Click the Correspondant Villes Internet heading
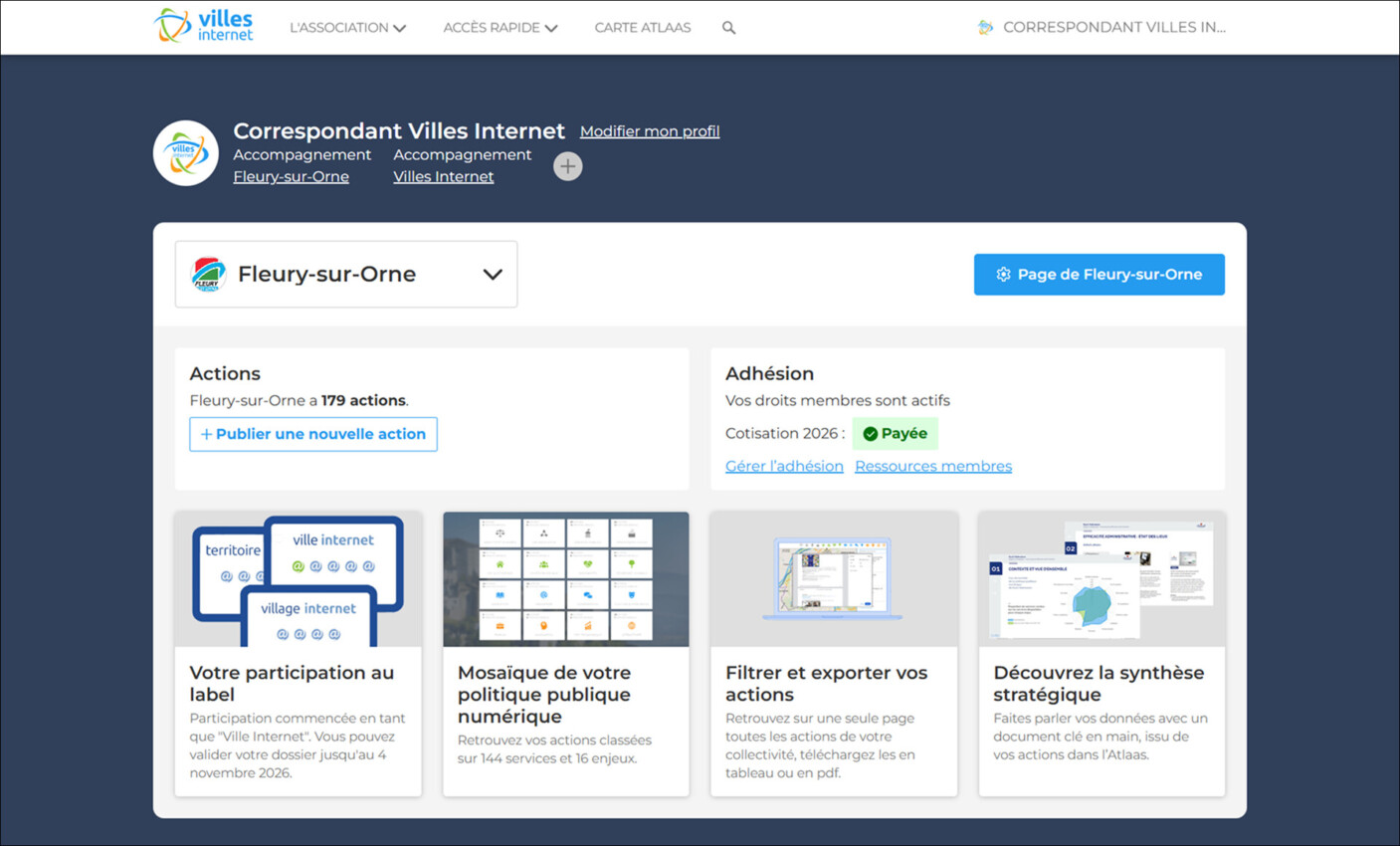The height and width of the screenshot is (846, 1400). click(x=399, y=131)
